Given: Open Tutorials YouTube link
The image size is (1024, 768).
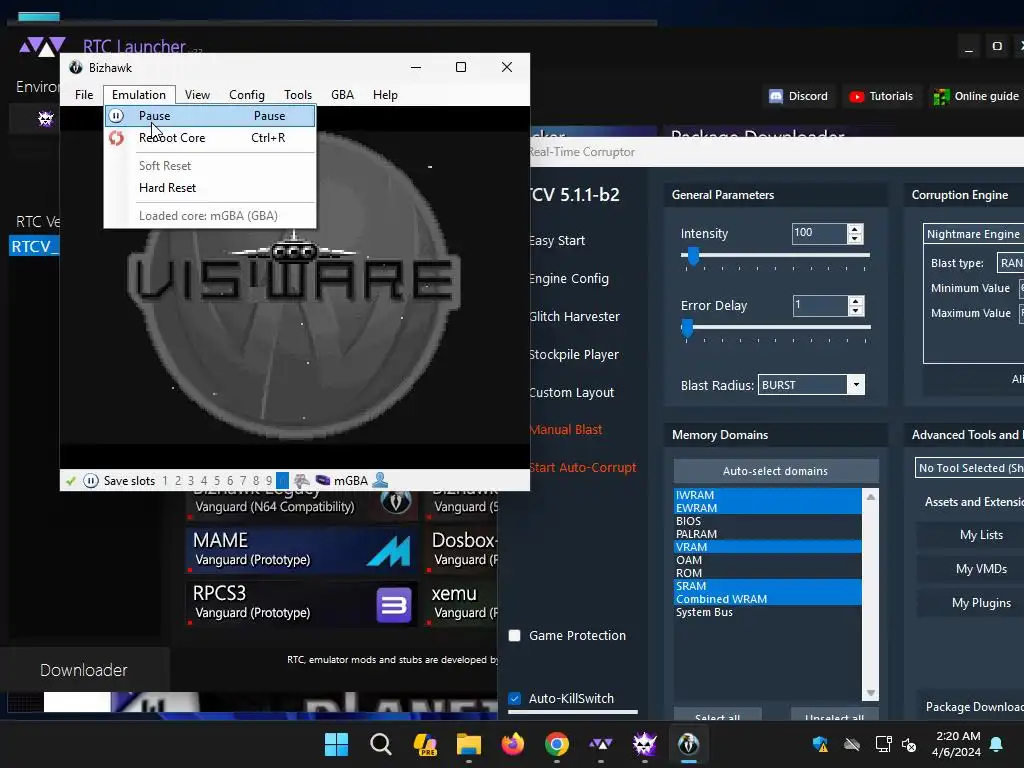Looking at the screenshot, I should [x=881, y=97].
